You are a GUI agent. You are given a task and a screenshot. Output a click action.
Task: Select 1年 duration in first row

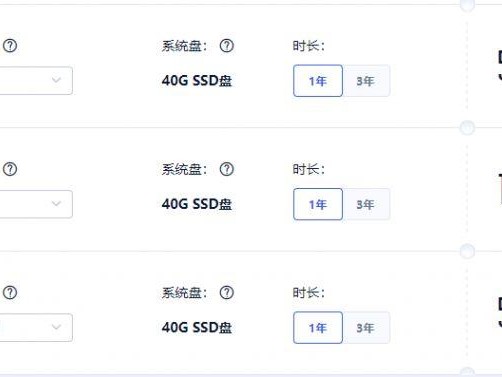[318, 81]
